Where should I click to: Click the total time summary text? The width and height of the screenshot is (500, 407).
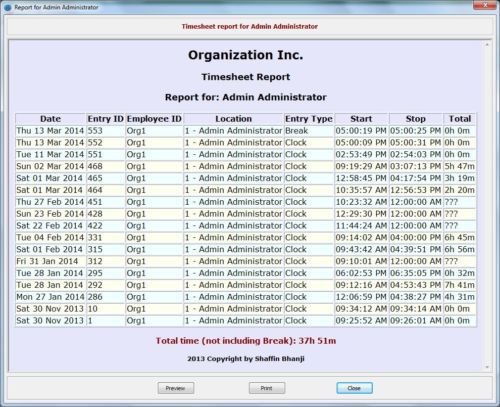[x=246, y=341]
